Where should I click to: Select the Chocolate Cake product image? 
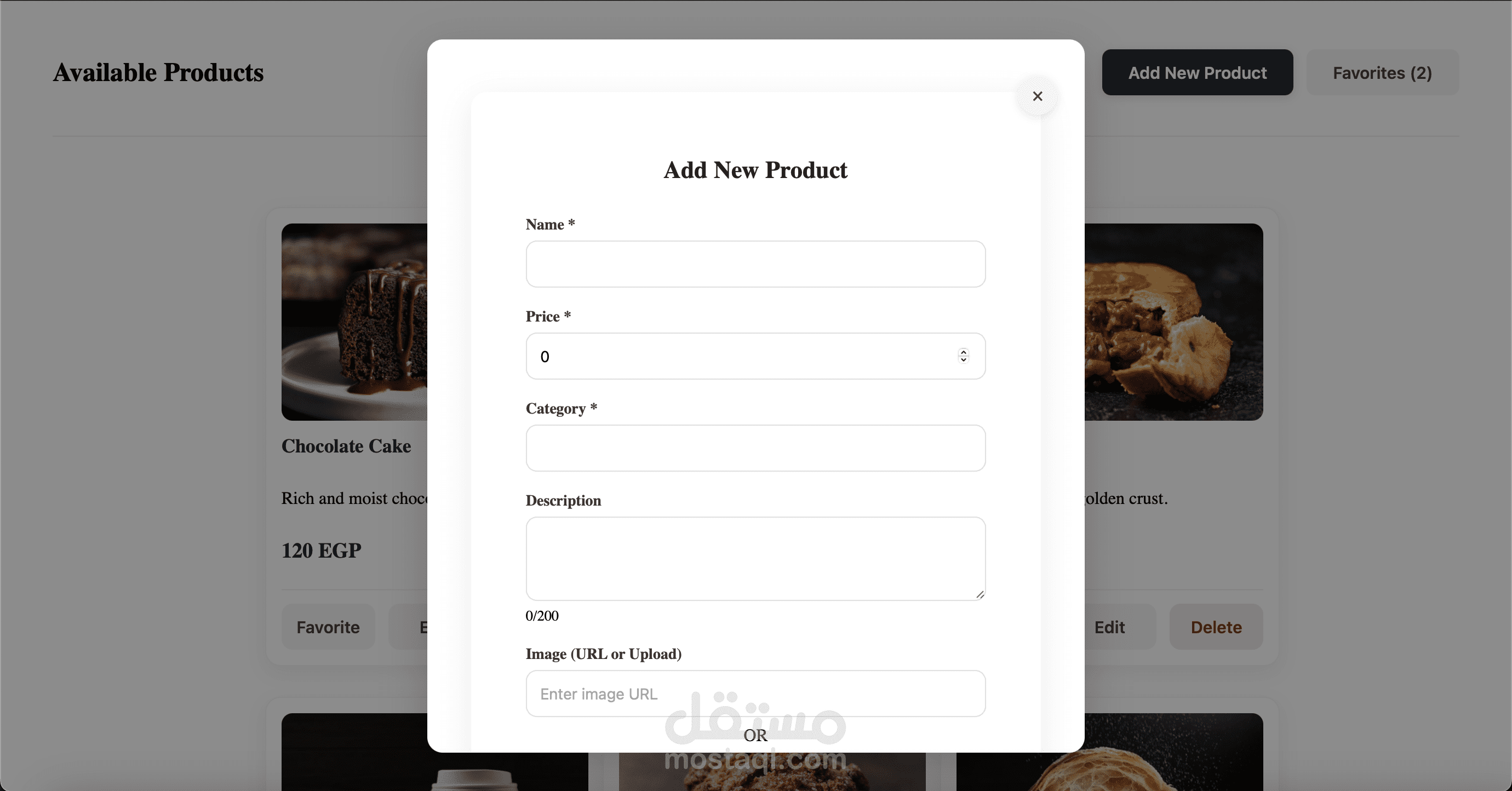(354, 322)
